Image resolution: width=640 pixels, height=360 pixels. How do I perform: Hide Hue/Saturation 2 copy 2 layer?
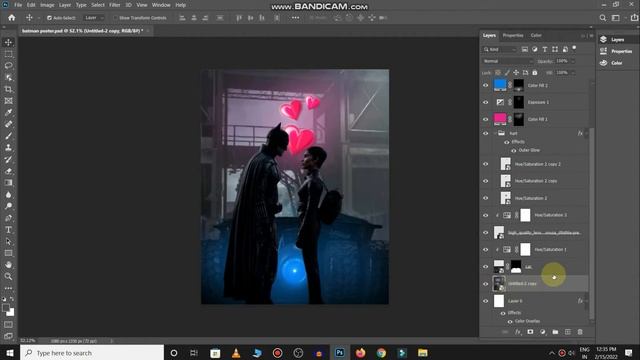tap(485, 164)
